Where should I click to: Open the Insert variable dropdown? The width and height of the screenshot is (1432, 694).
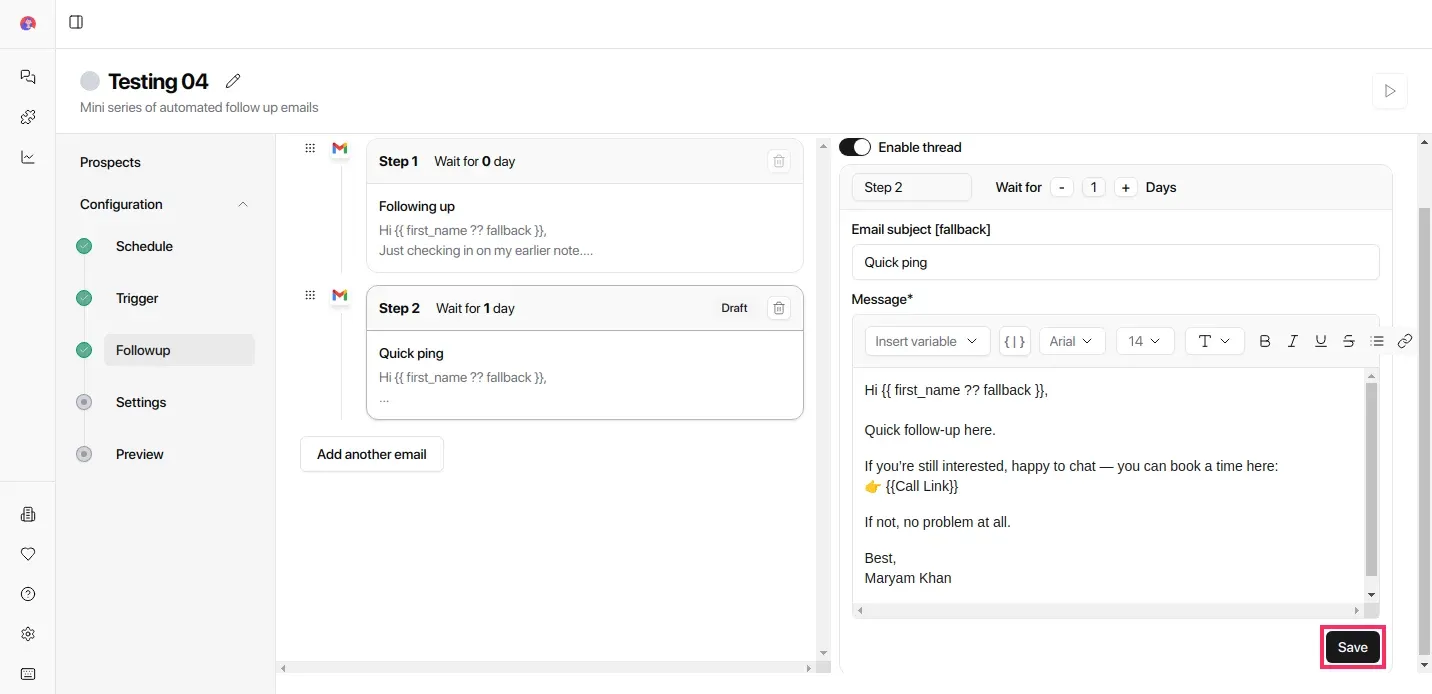pos(926,341)
